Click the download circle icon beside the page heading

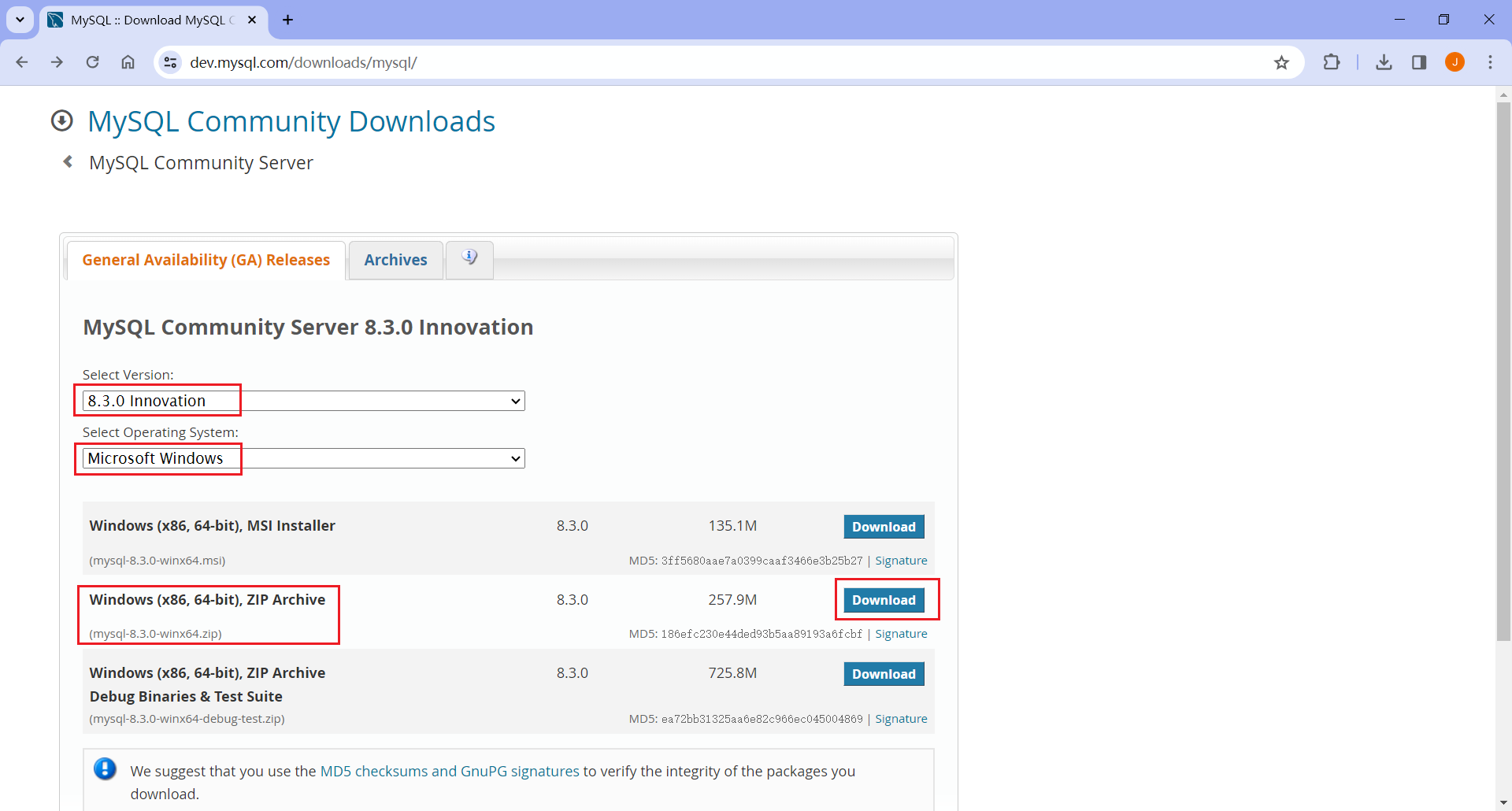click(x=62, y=120)
